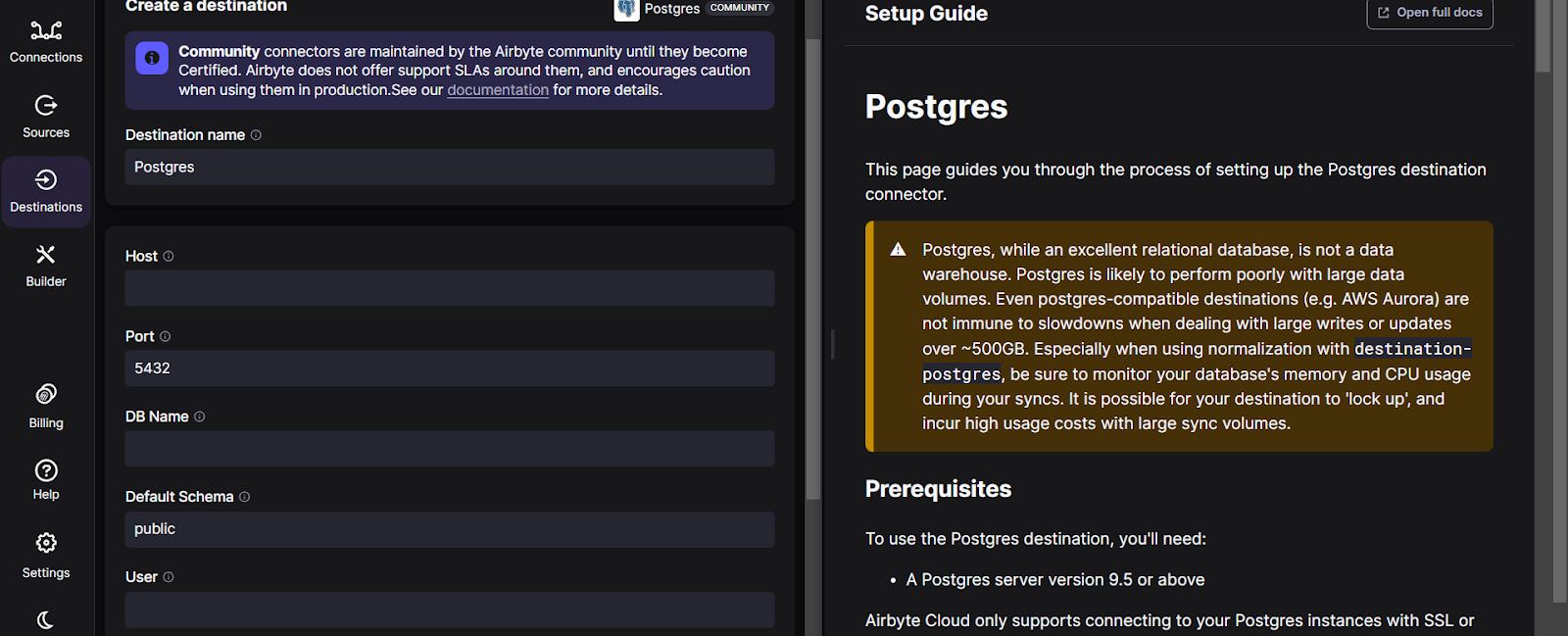Click the User info icon
Viewport: 1568px width, 636px height.
point(169,577)
